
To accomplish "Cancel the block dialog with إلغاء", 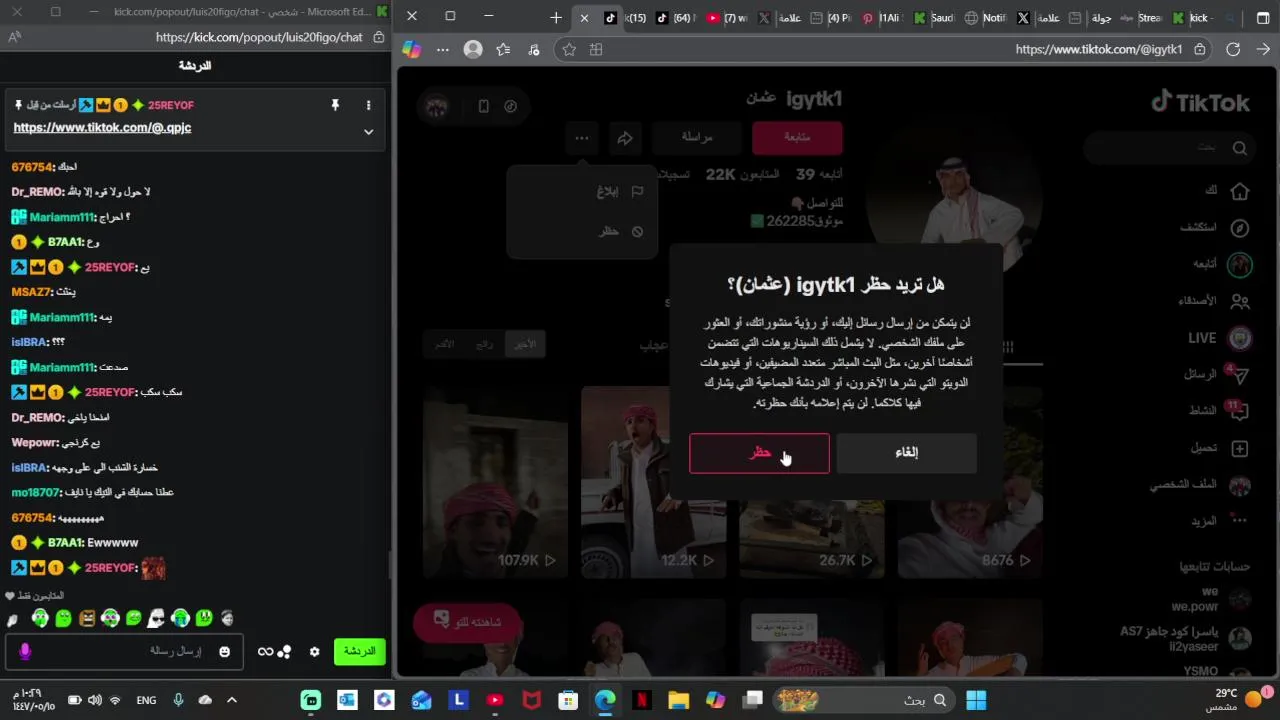I will [x=906, y=453].
